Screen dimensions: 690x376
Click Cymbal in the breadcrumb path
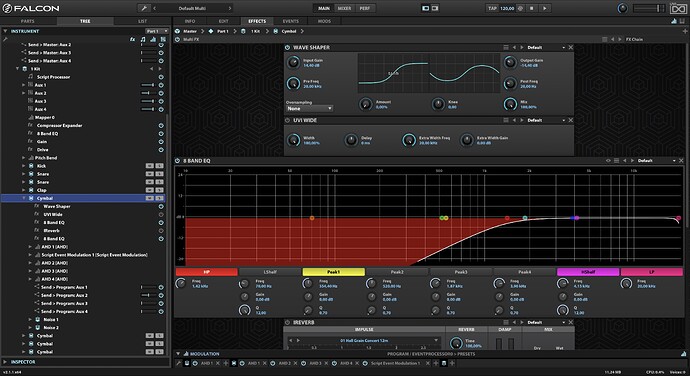[x=289, y=31]
